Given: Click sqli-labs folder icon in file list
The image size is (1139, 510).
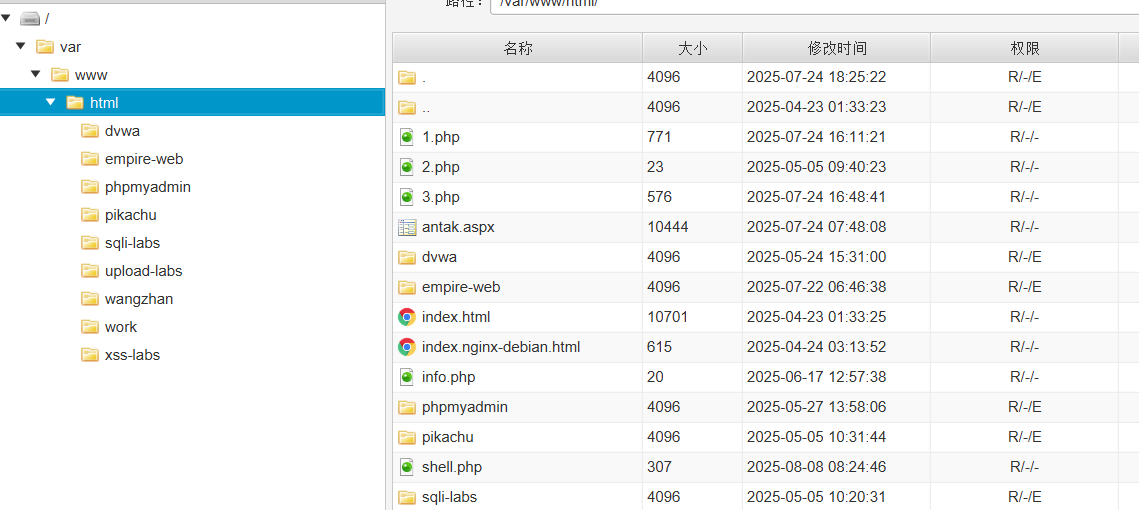Looking at the screenshot, I should (407, 497).
